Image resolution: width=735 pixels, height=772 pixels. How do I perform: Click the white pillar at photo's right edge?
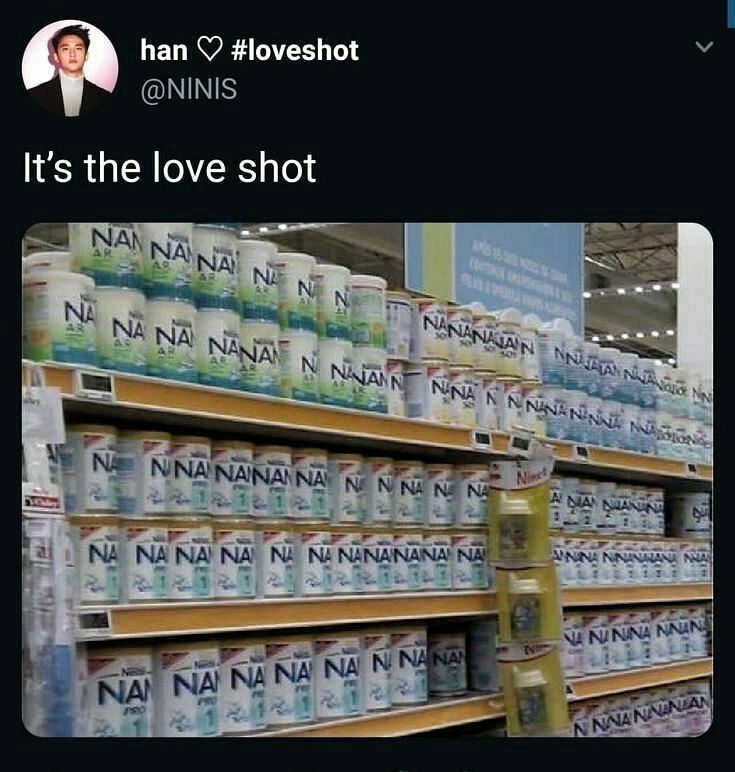tap(695, 295)
